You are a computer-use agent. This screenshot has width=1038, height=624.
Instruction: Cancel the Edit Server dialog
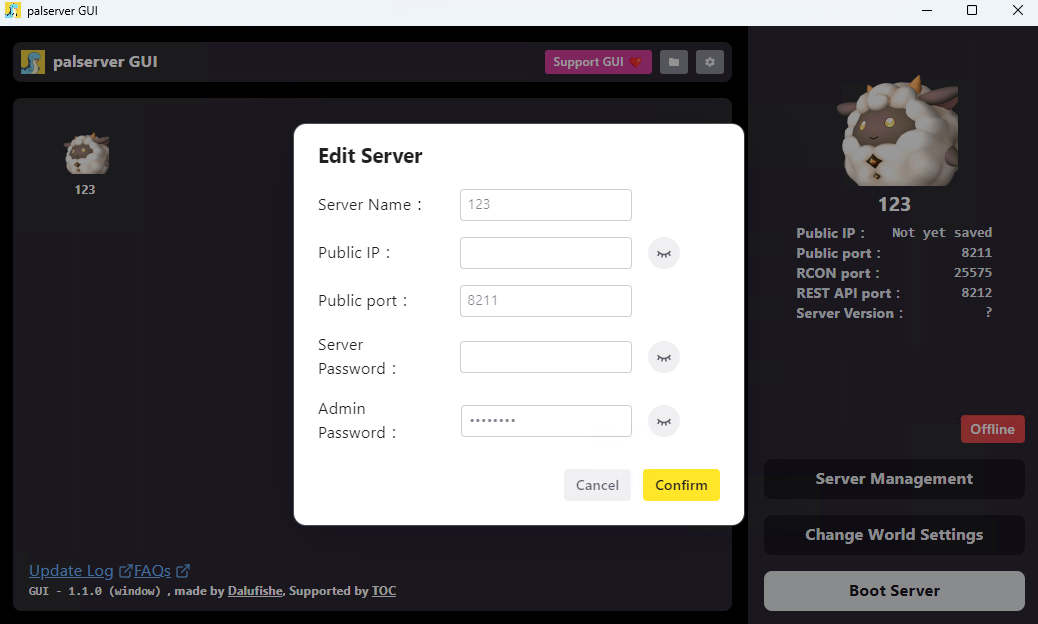click(x=597, y=485)
